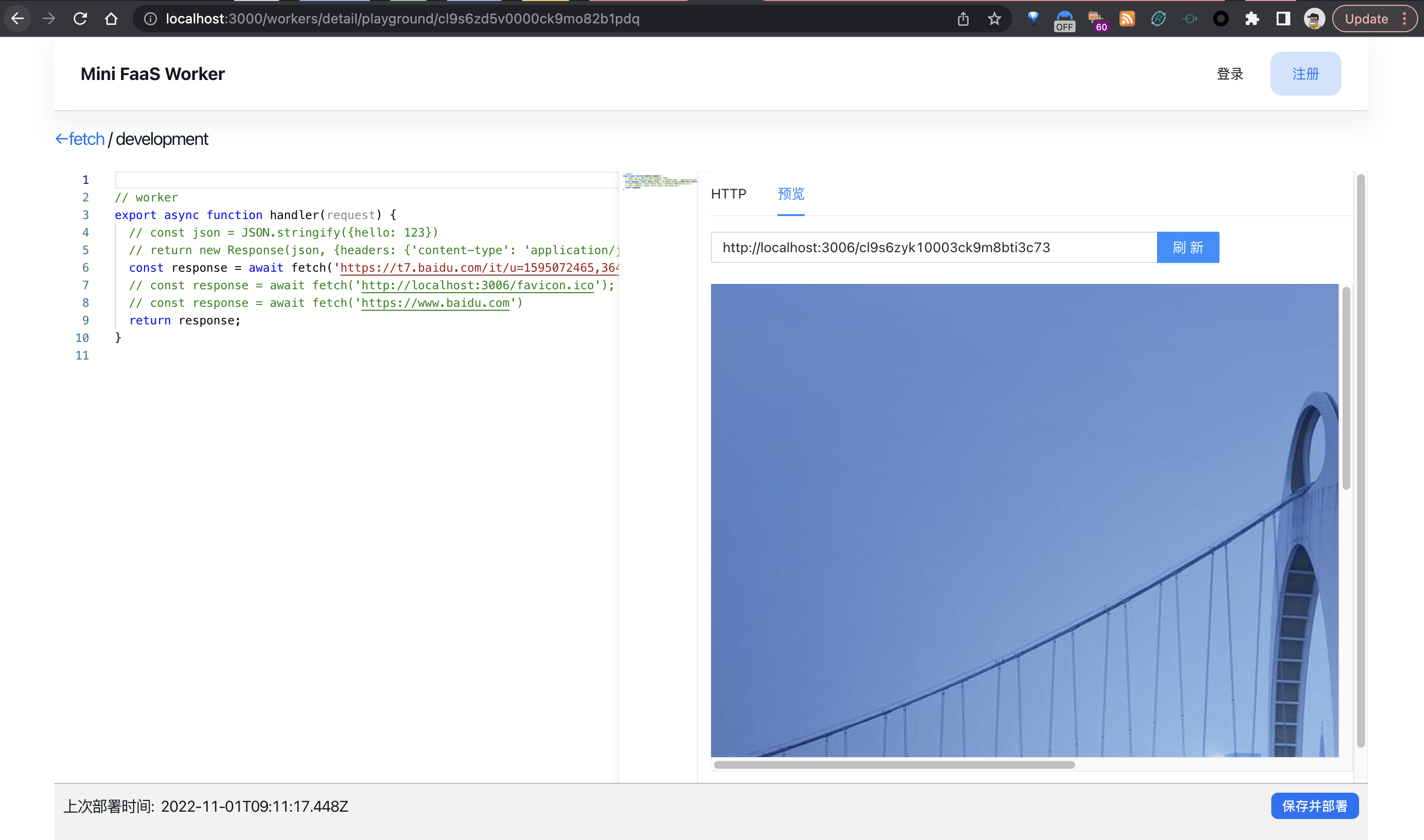Open the three-dot menu next to Update
This screenshot has height=840, width=1424.
coord(1405,19)
